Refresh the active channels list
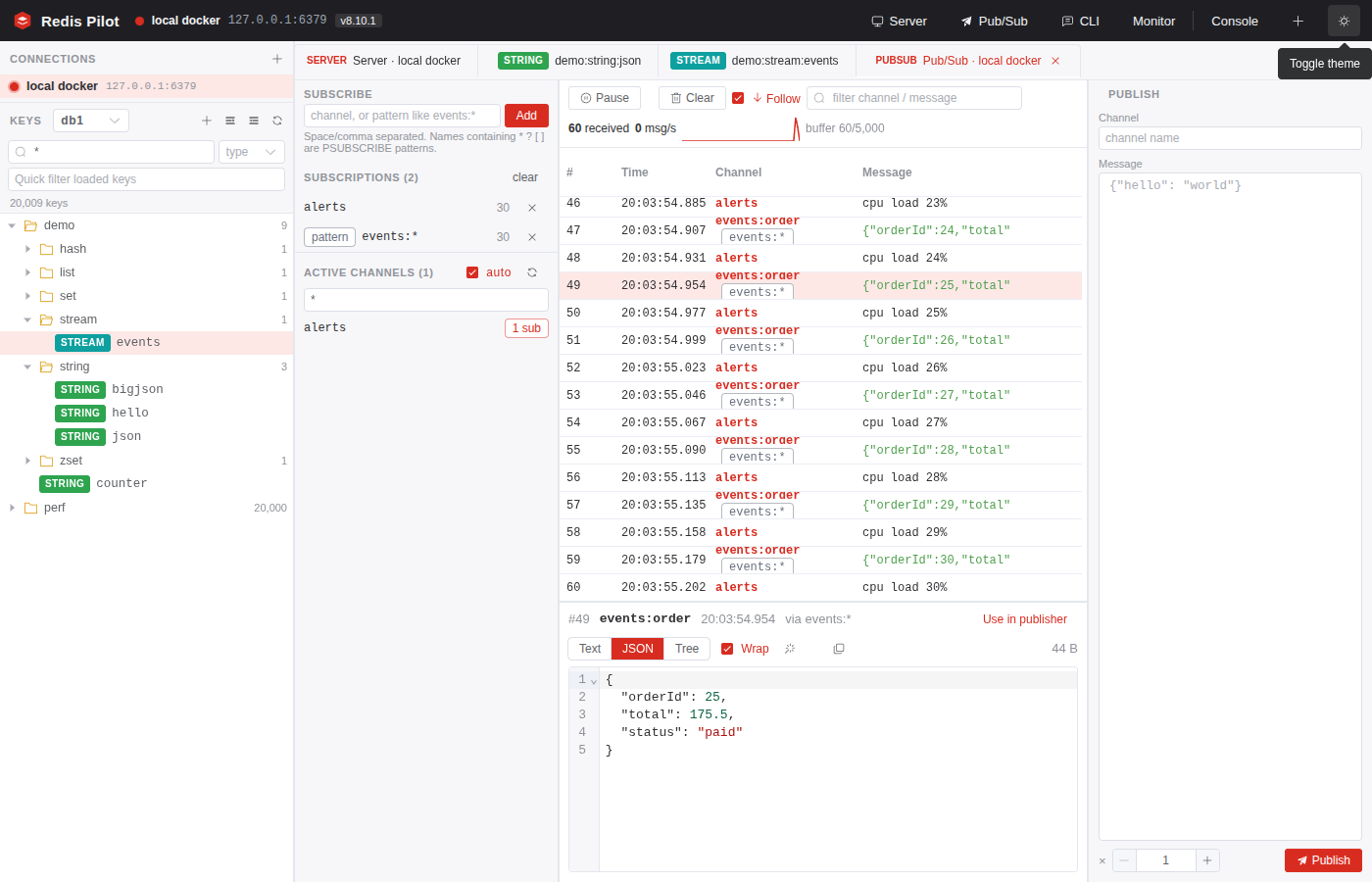Image resolution: width=1372 pixels, height=882 pixels. 532,272
